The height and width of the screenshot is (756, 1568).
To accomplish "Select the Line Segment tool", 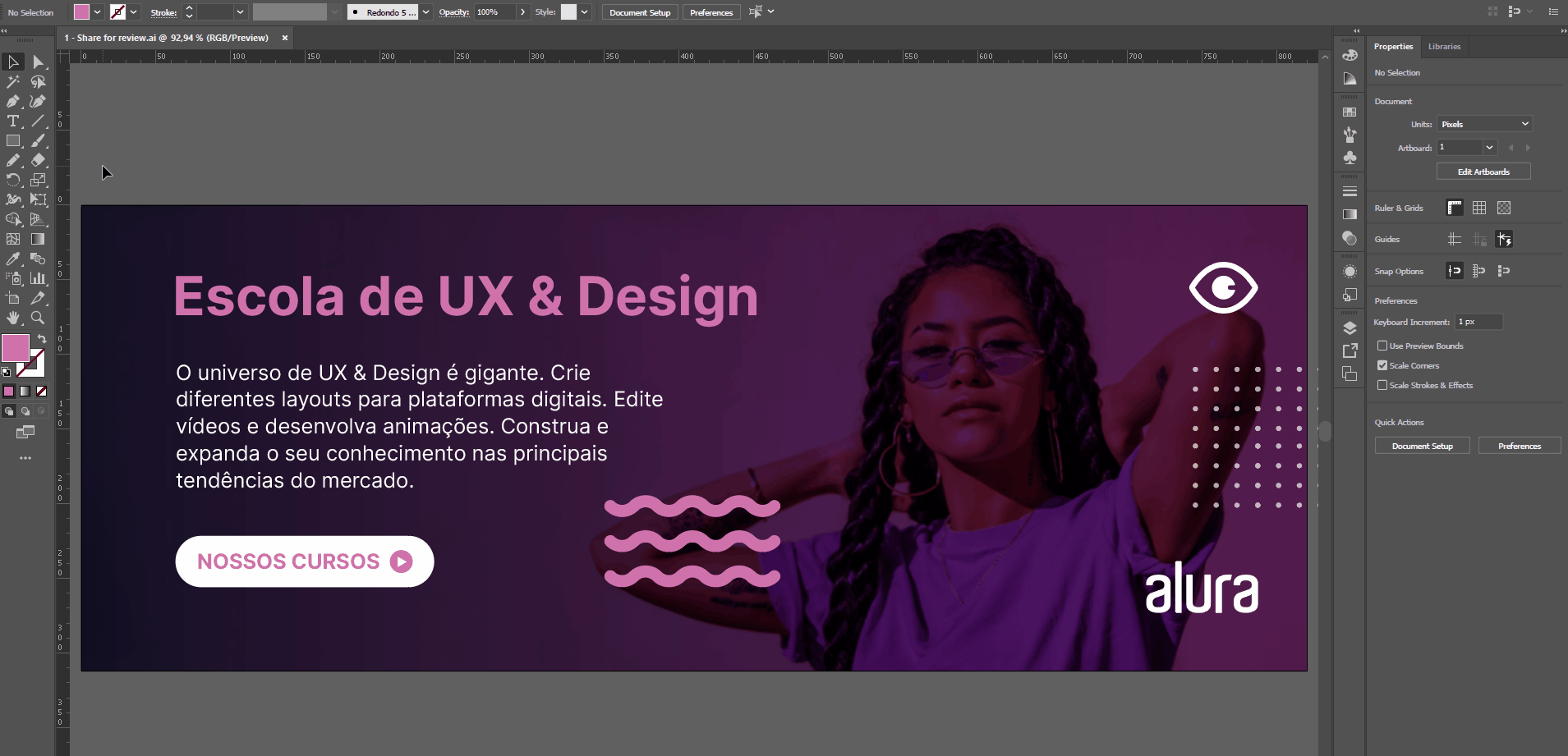I will pyautogui.click(x=38, y=121).
